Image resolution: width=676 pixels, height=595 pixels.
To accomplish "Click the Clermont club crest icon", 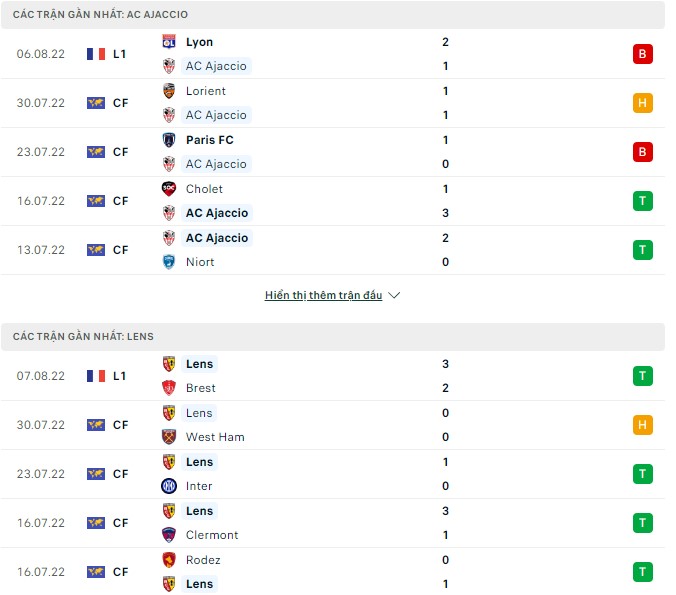I will 169,535.
